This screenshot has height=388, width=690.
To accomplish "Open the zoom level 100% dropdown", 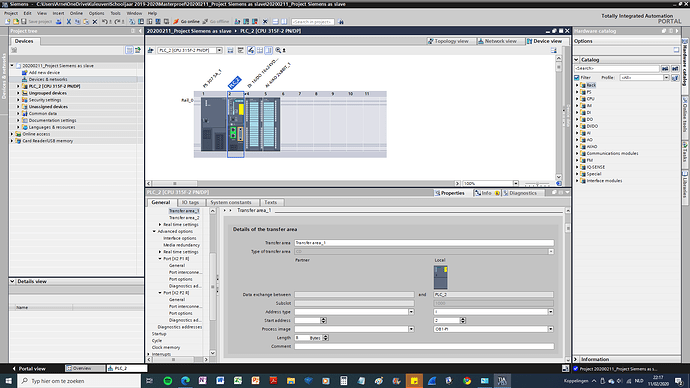I will 516,183.
